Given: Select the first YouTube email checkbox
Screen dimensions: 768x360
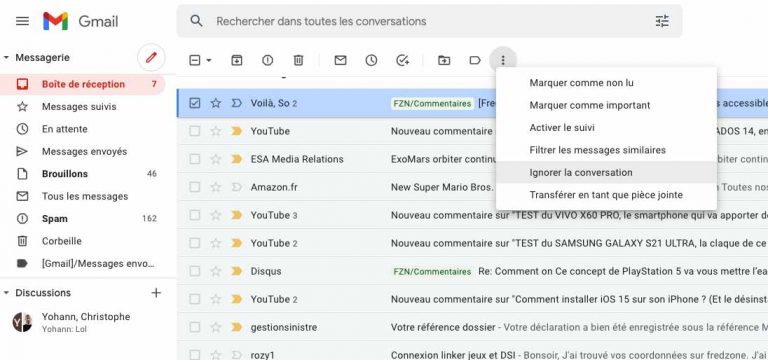Looking at the screenshot, I should tap(194, 131).
